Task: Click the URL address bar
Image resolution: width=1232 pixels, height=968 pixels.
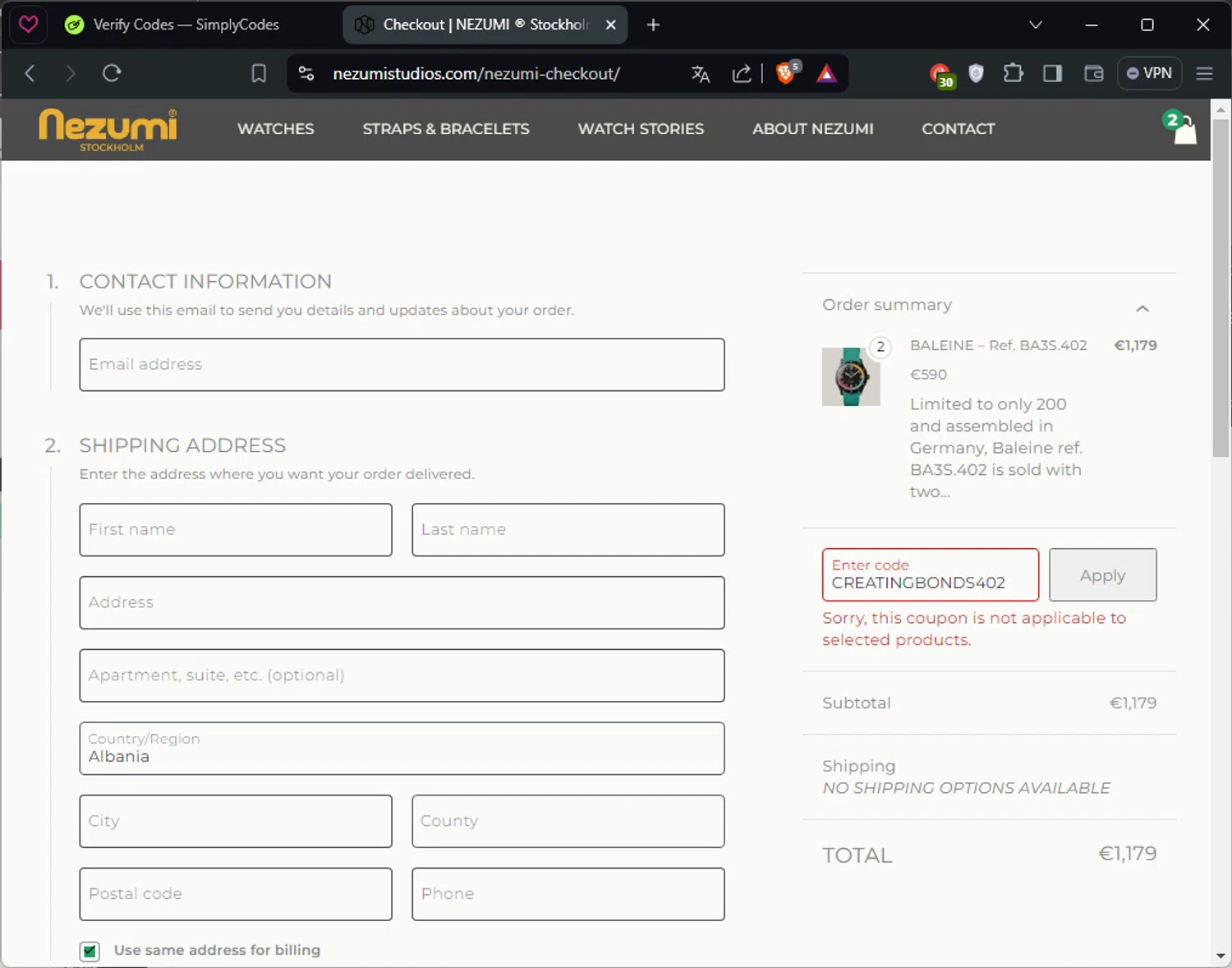Action: 476,74
